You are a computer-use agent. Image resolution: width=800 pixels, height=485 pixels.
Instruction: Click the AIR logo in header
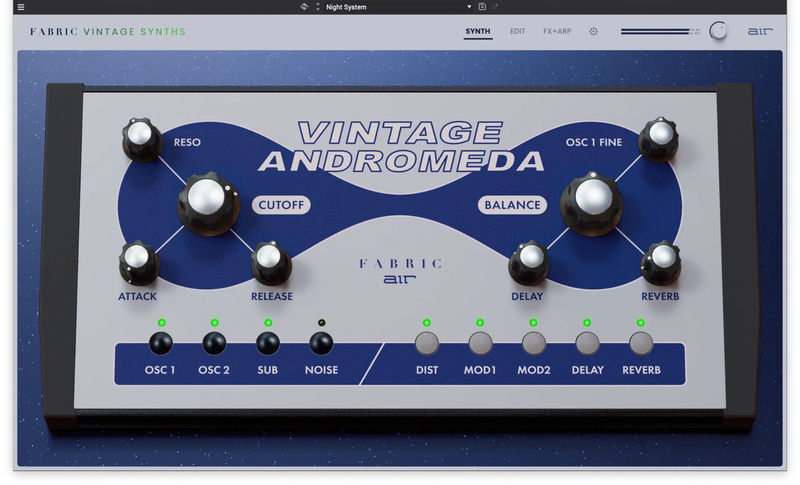click(x=760, y=32)
